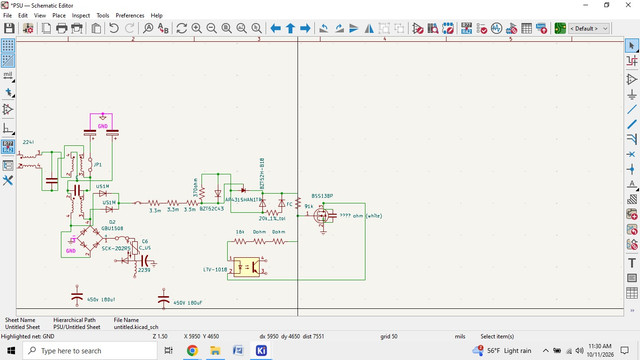Viewport: 640px width, 360px height.
Task: Toggle automatic net highlighting
Action: [8, 146]
